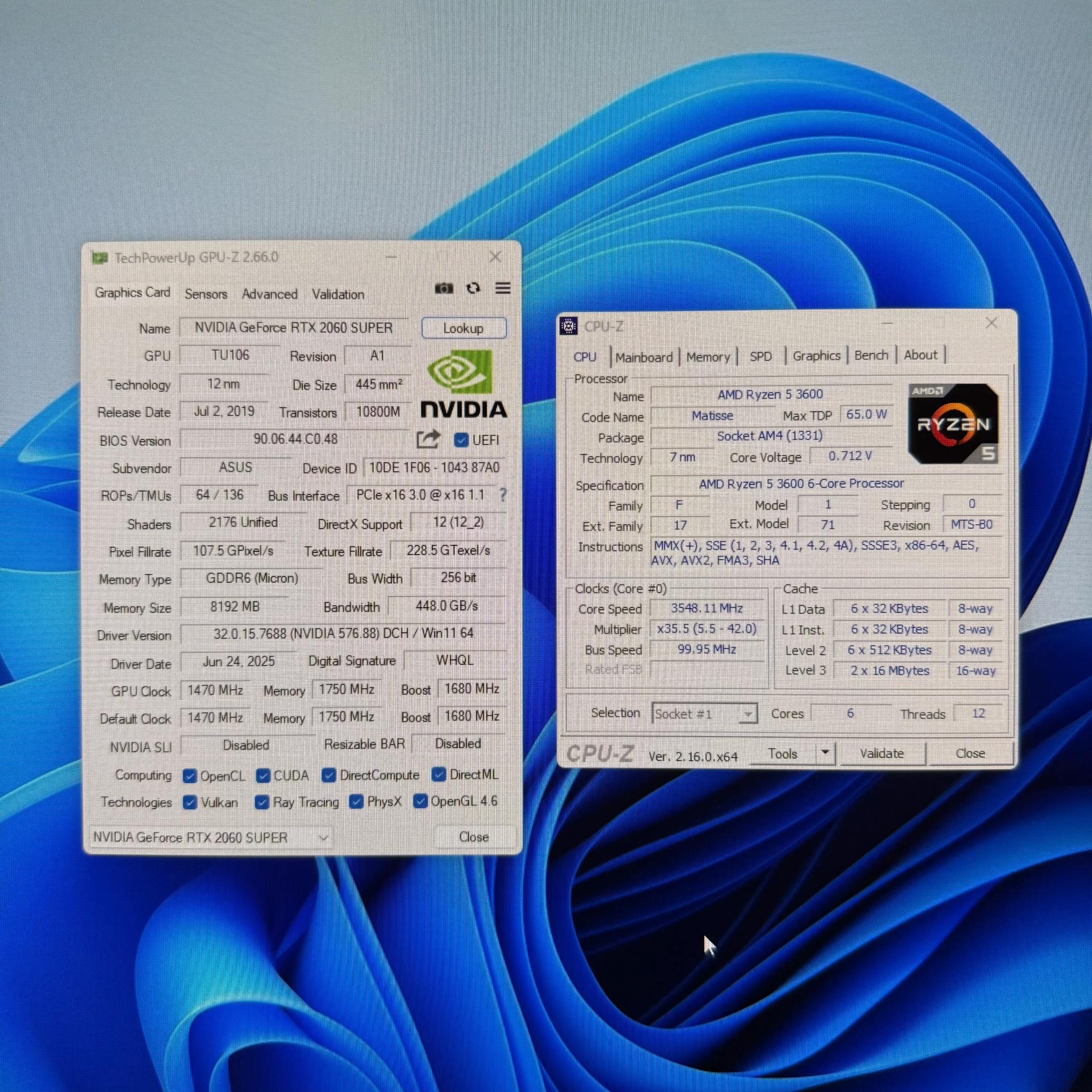This screenshot has height=1092, width=1092.
Task: Click the Core Speed value 3548.11 MHz
Action: click(x=706, y=608)
